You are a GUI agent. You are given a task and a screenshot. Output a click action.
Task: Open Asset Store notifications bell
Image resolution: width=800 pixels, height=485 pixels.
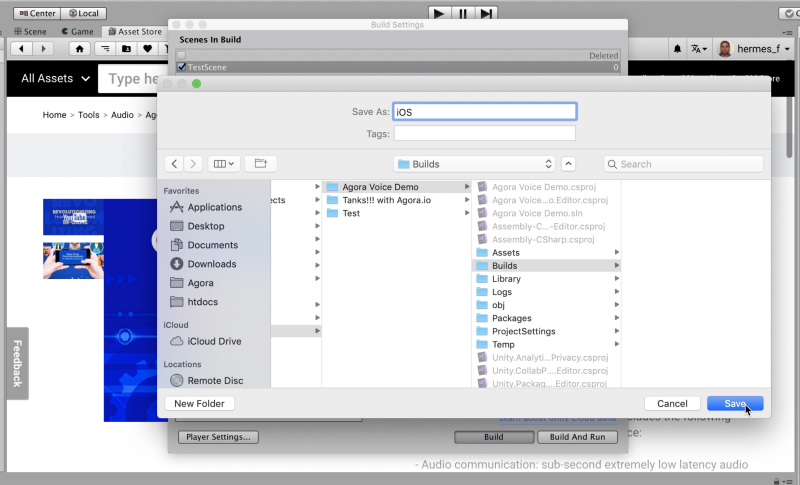tap(677, 49)
